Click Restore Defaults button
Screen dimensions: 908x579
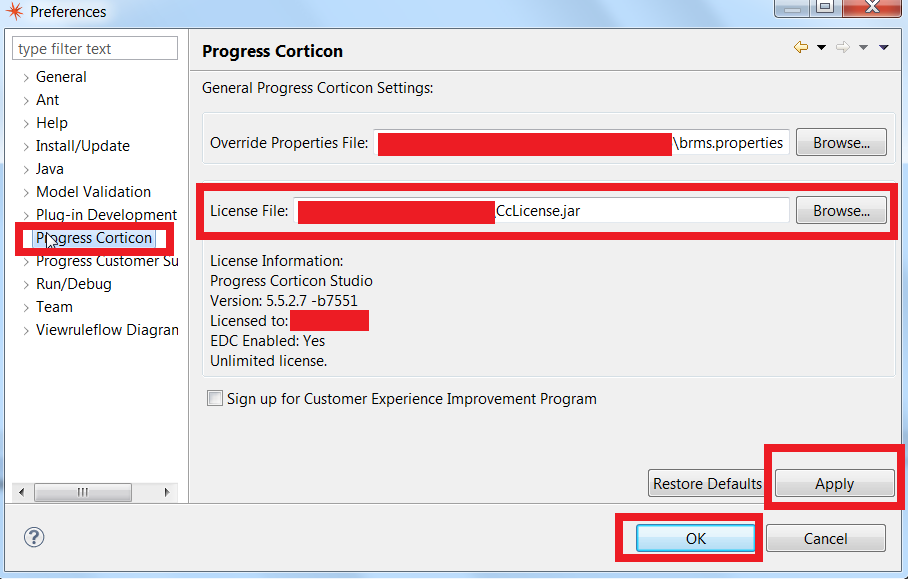[707, 483]
